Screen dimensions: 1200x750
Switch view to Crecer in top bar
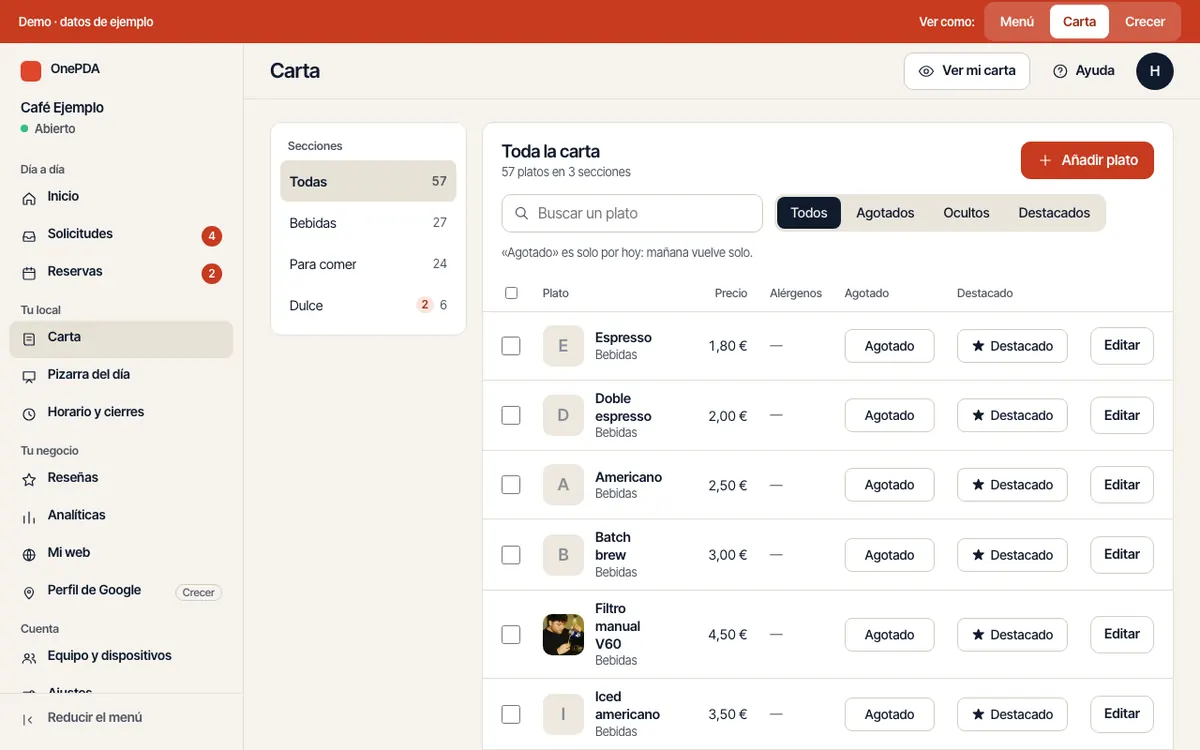pos(1145,21)
